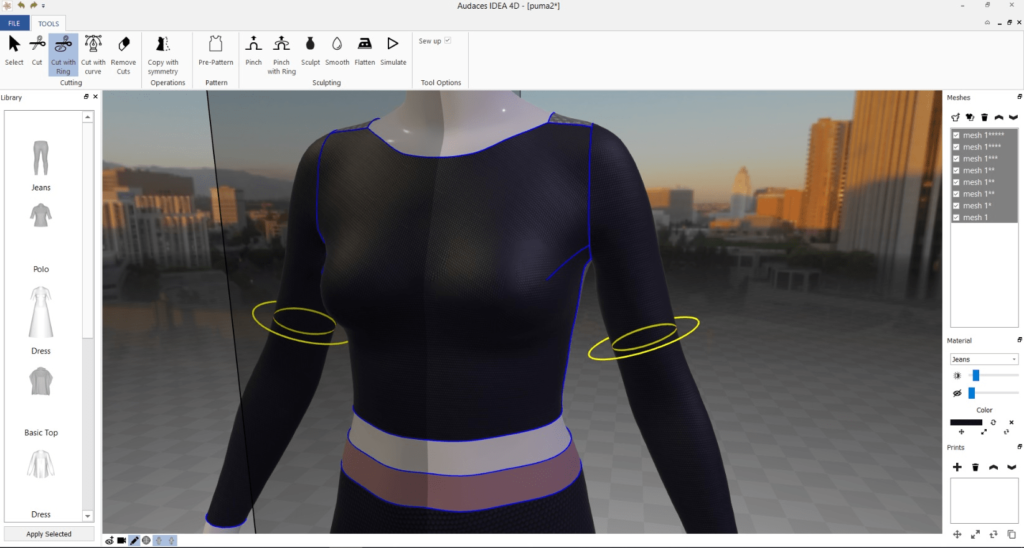Screen dimensions: 1024x548
Task: Click the Redo arrow in title bar
Action: point(33,5)
